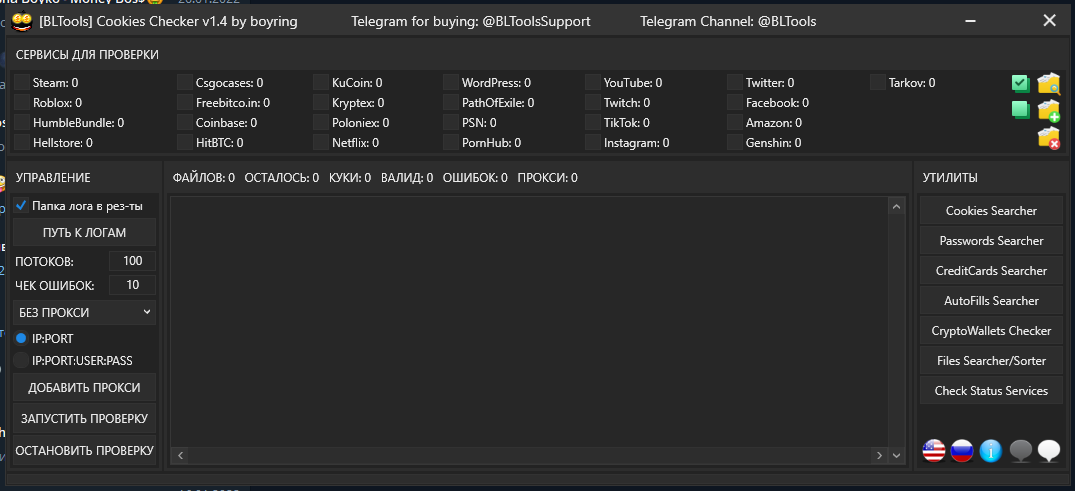Check the KuCoin service box

click(x=321, y=83)
